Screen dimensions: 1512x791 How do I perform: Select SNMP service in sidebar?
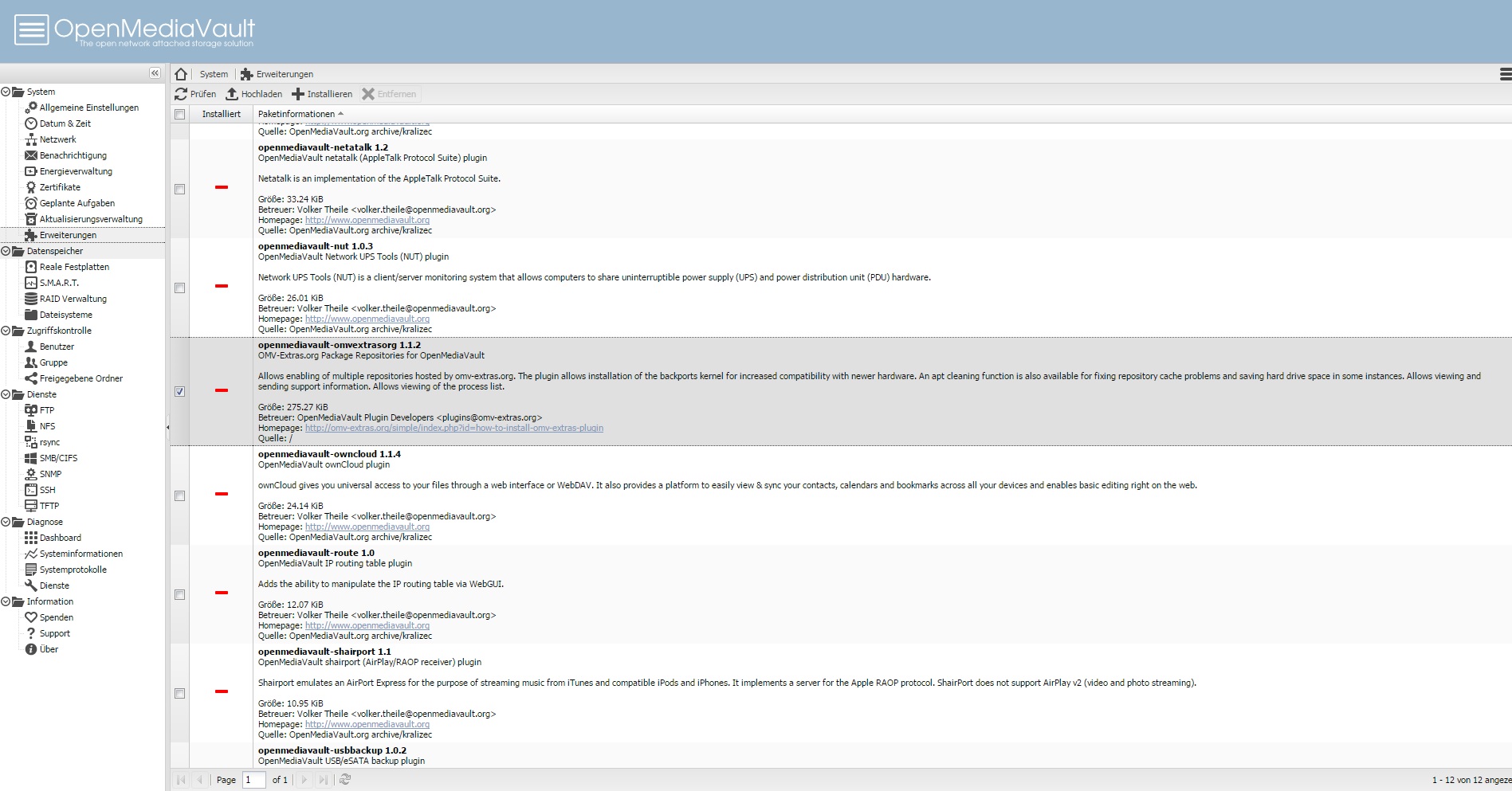pyautogui.click(x=83, y=474)
